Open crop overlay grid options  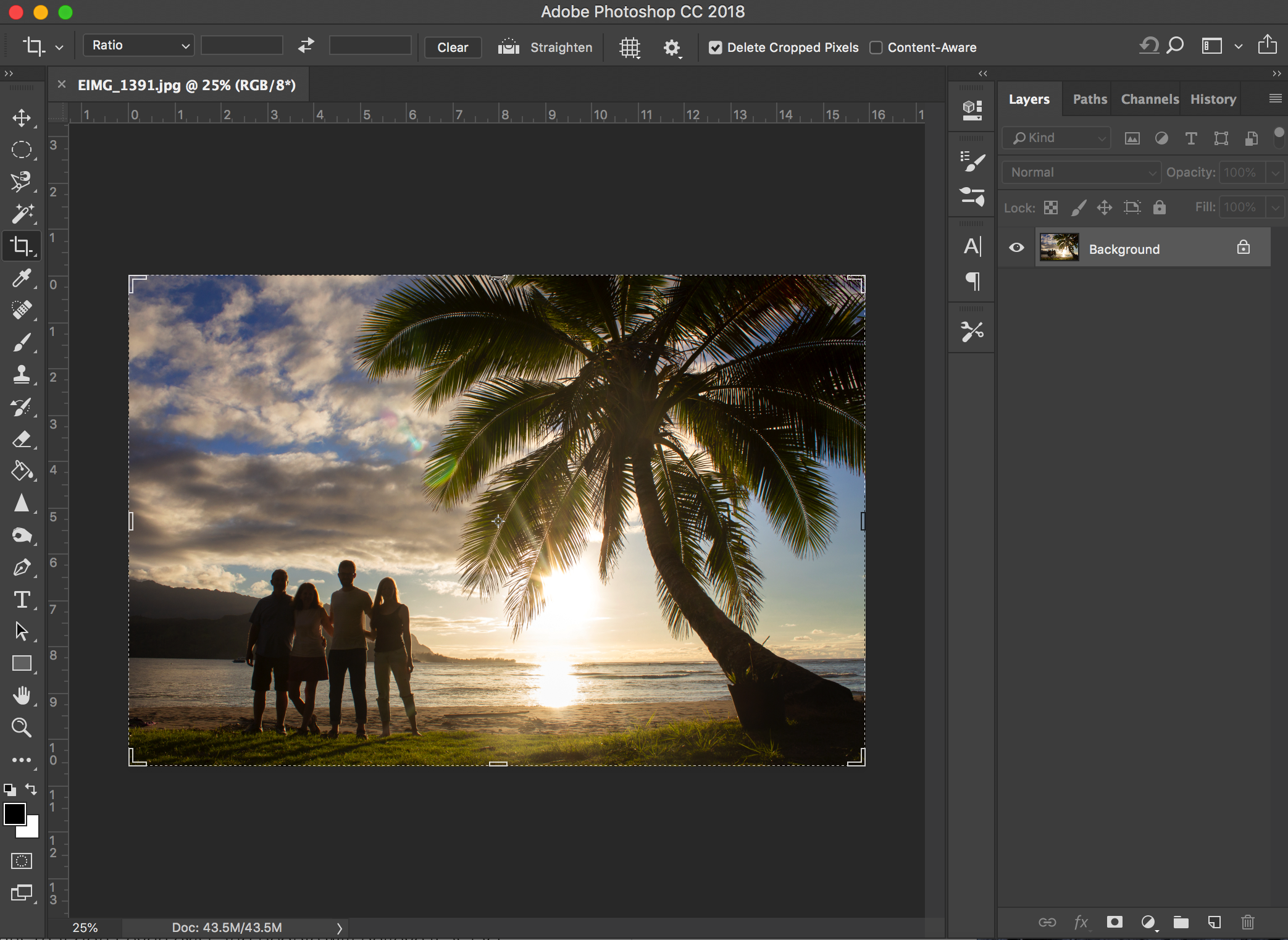pyautogui.click(x=629, y=48)
